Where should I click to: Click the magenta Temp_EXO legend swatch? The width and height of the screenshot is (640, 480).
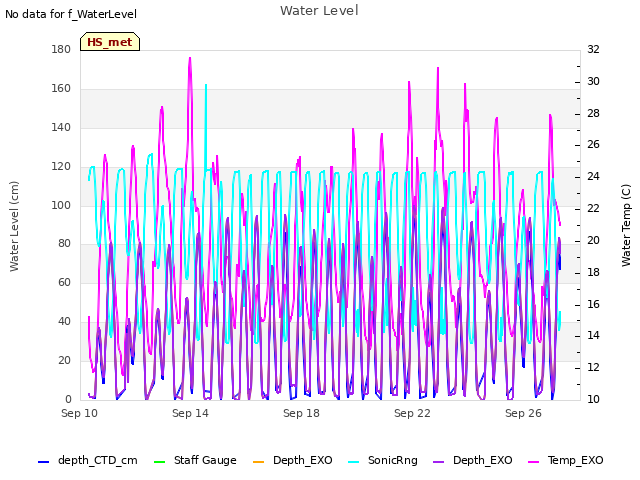point(533,462)
